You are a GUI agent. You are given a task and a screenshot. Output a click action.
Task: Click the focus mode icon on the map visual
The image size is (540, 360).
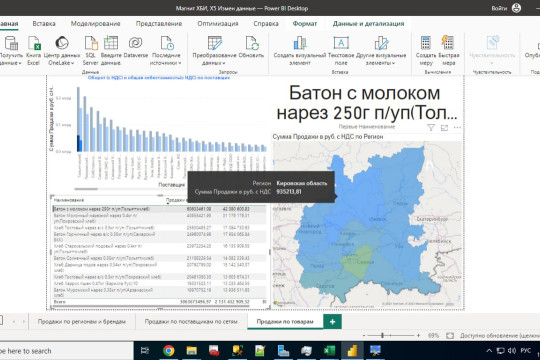(x=444, y=128)
